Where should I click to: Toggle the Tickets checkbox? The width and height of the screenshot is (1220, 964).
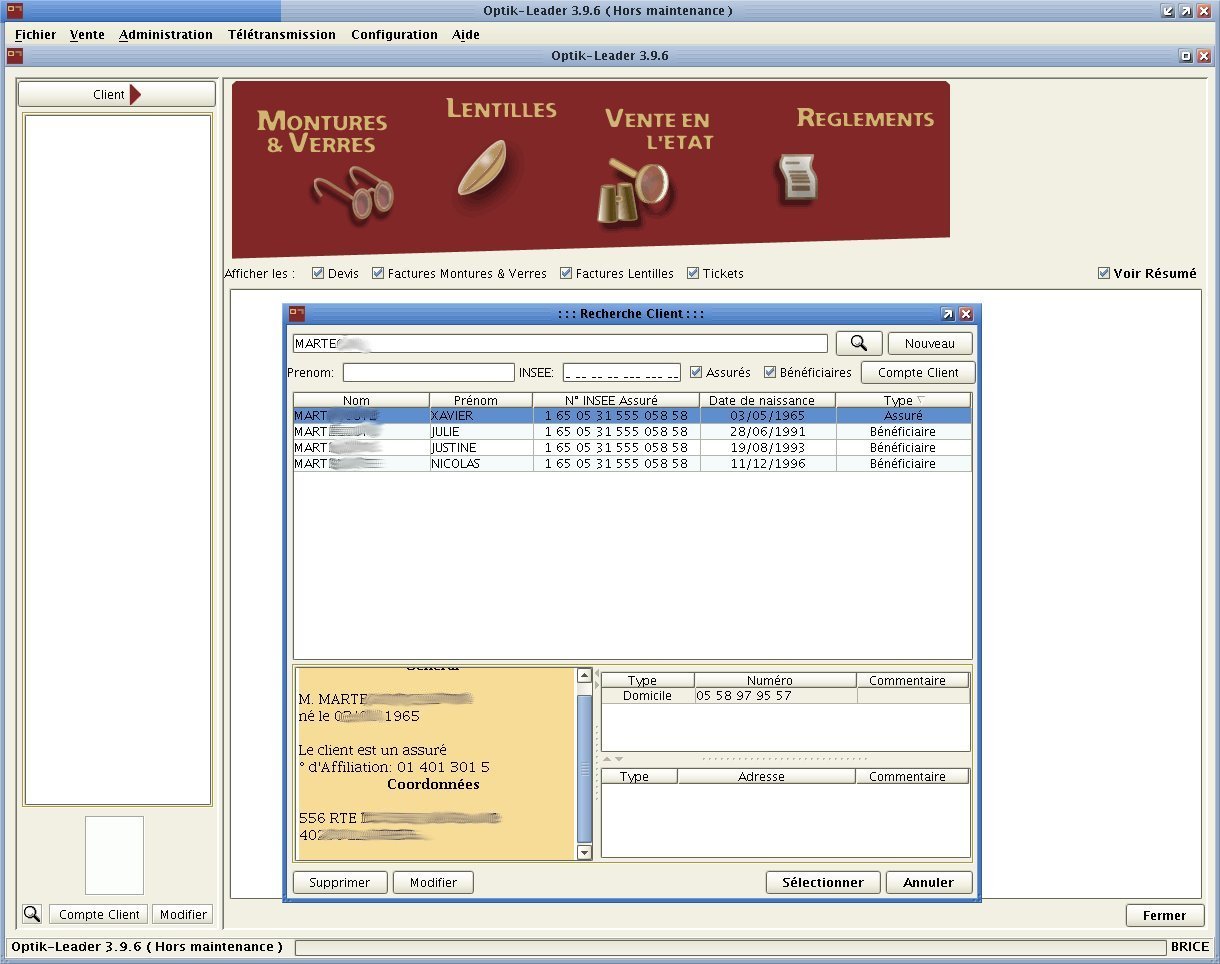693,273
